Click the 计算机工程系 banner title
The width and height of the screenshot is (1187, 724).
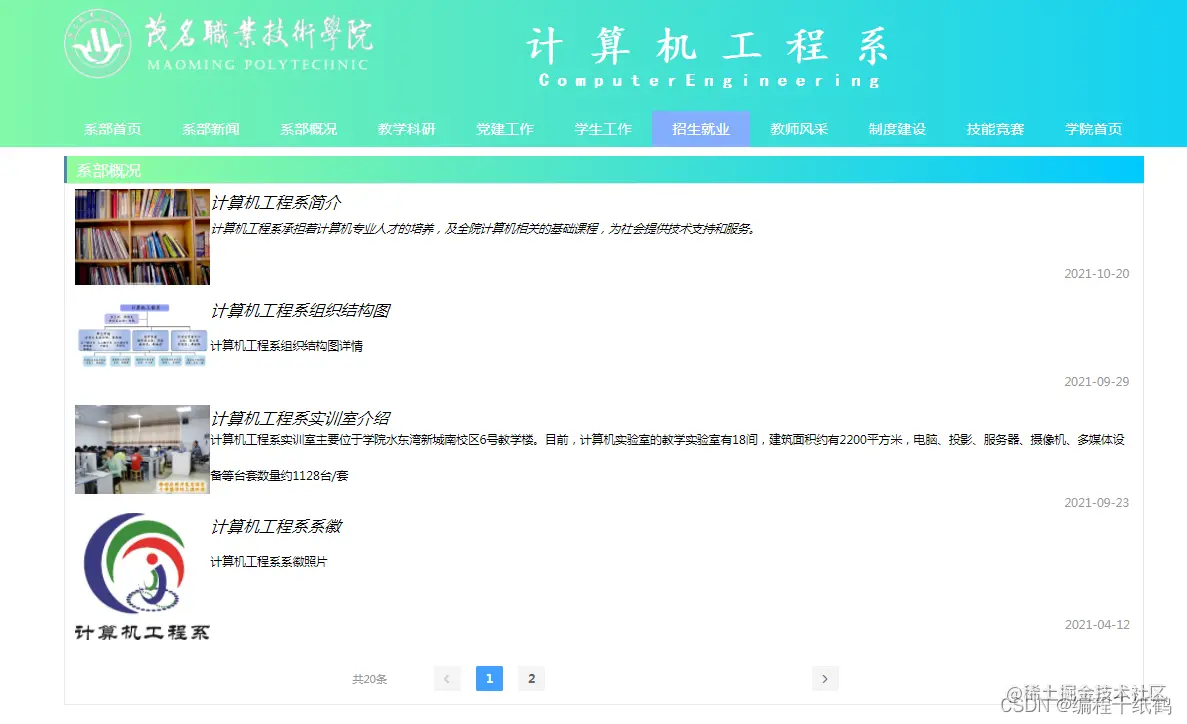[x=707, y=45]
